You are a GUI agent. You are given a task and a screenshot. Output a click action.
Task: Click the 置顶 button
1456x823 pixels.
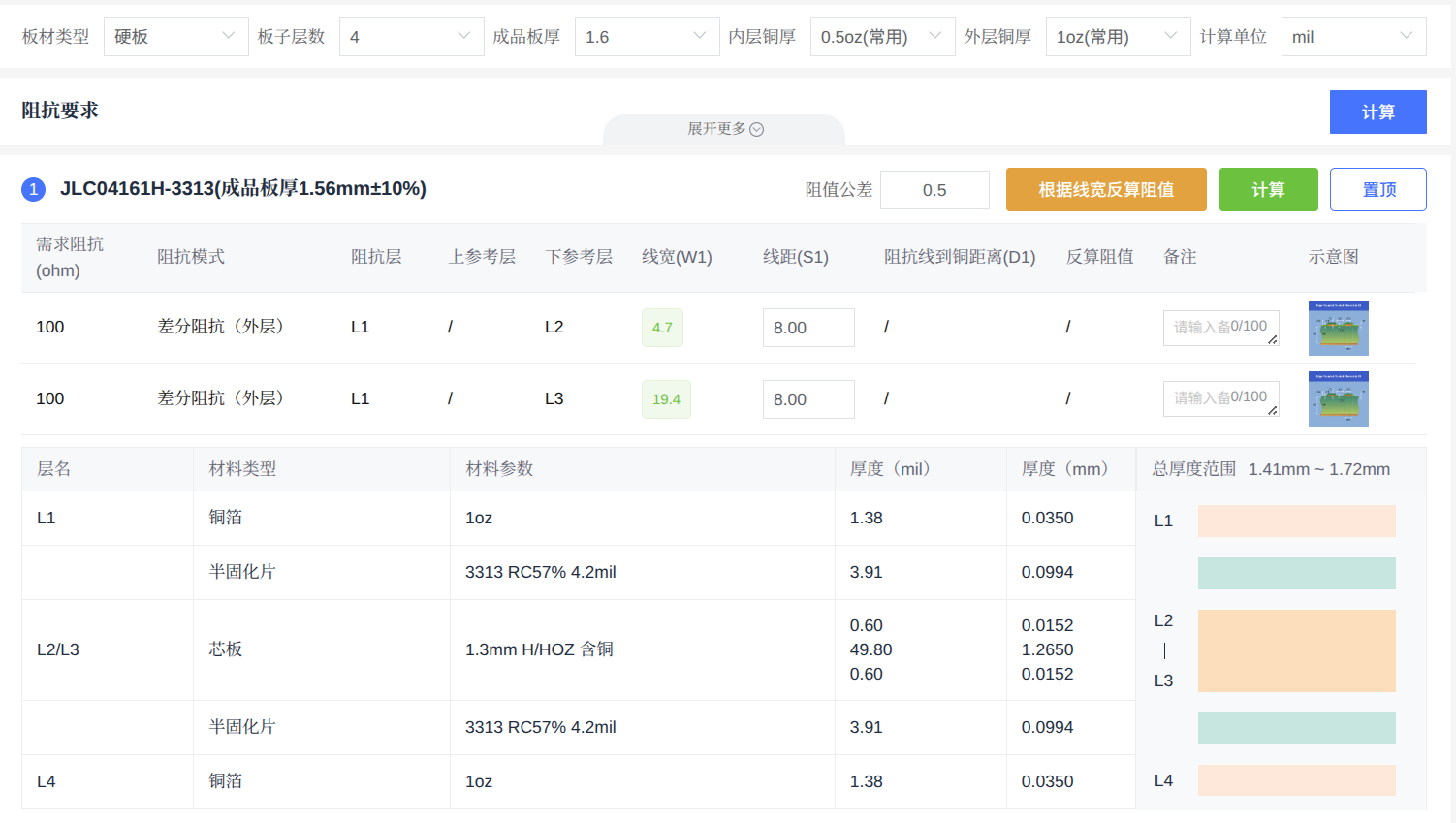point(1377,189)
